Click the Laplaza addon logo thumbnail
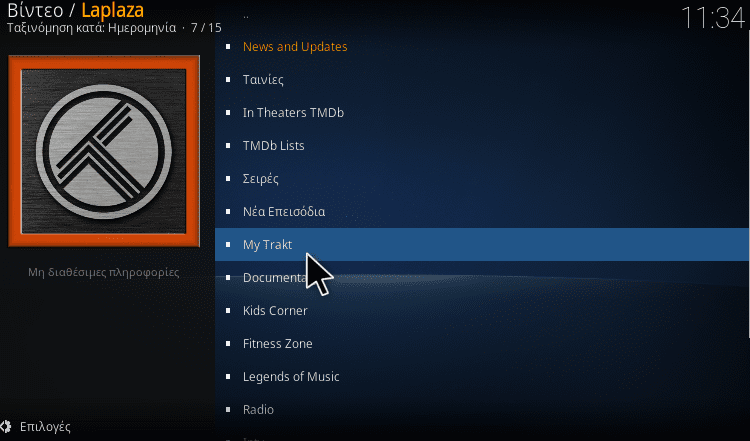Image resolution: width=750 pixels, height=441 pixels. 104,151
